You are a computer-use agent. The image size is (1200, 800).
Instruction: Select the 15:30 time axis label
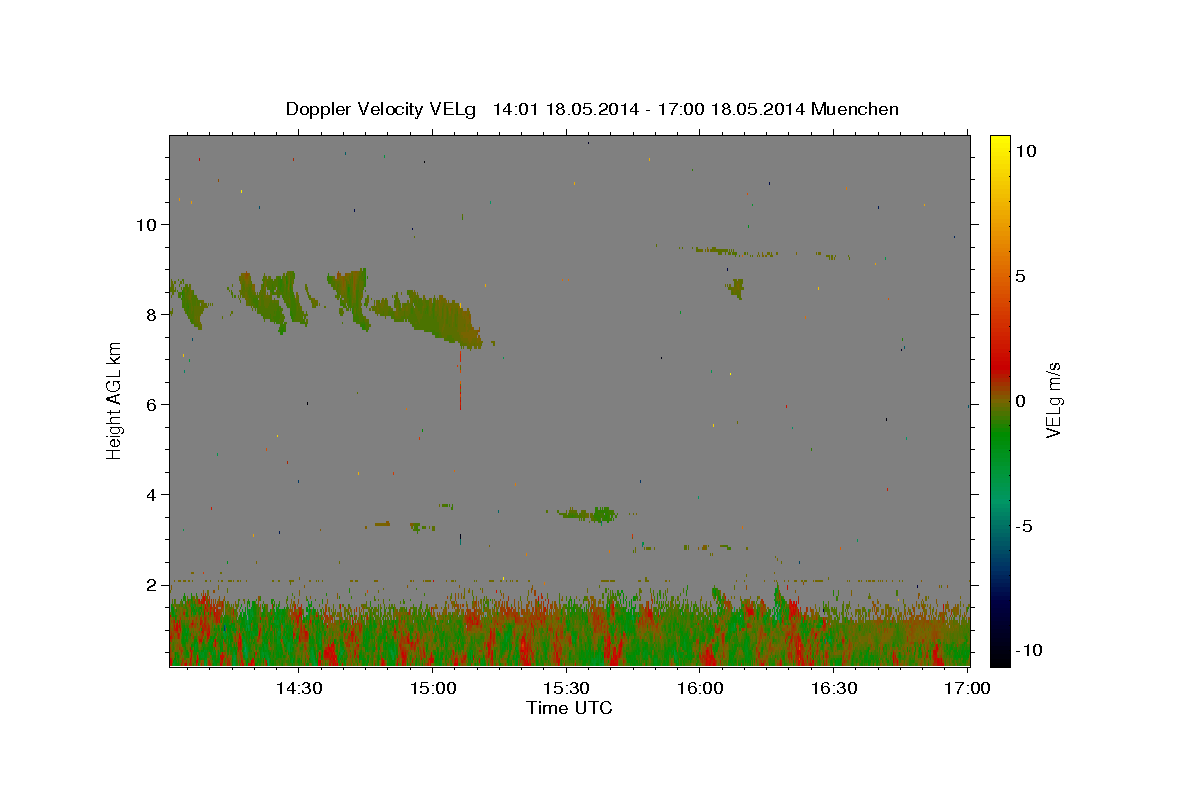pos(566,688)
